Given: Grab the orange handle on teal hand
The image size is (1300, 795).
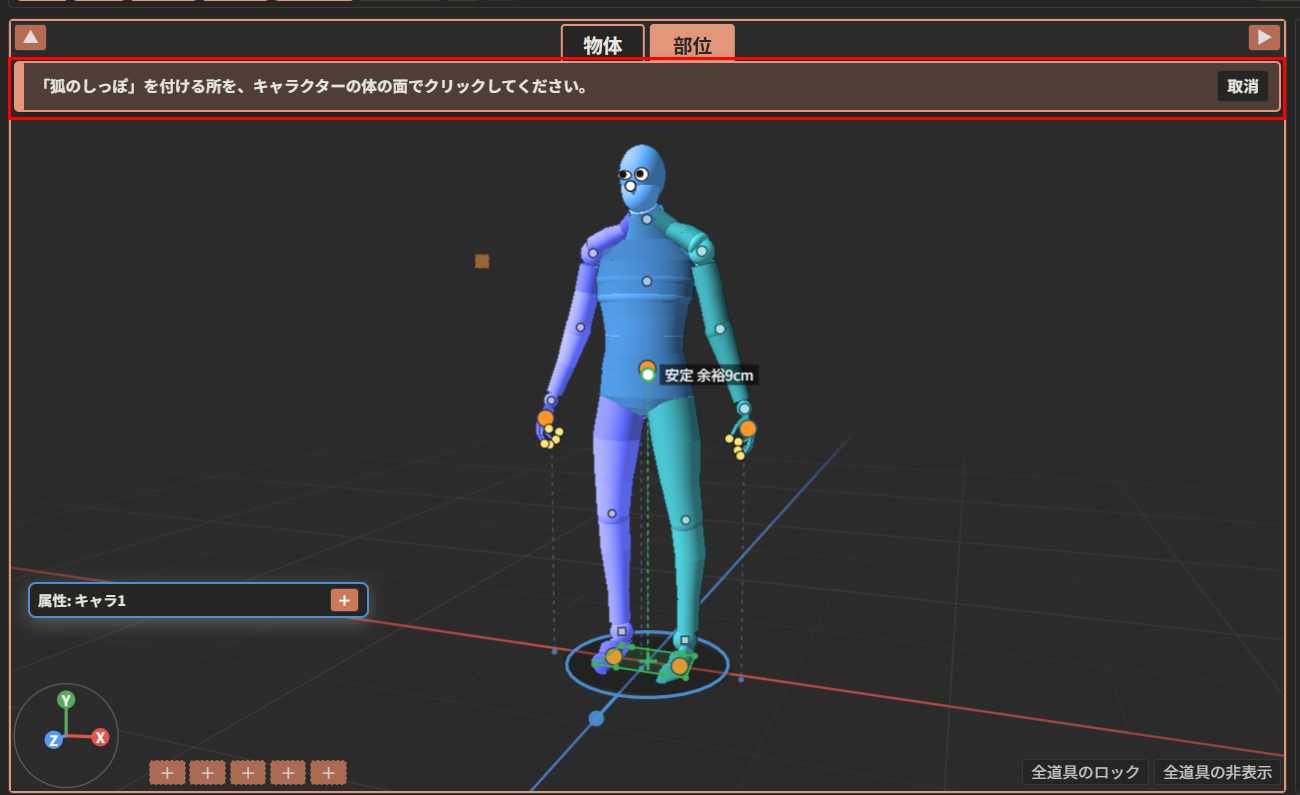Looking at the screenshot, I should click(x=748, y=428).
